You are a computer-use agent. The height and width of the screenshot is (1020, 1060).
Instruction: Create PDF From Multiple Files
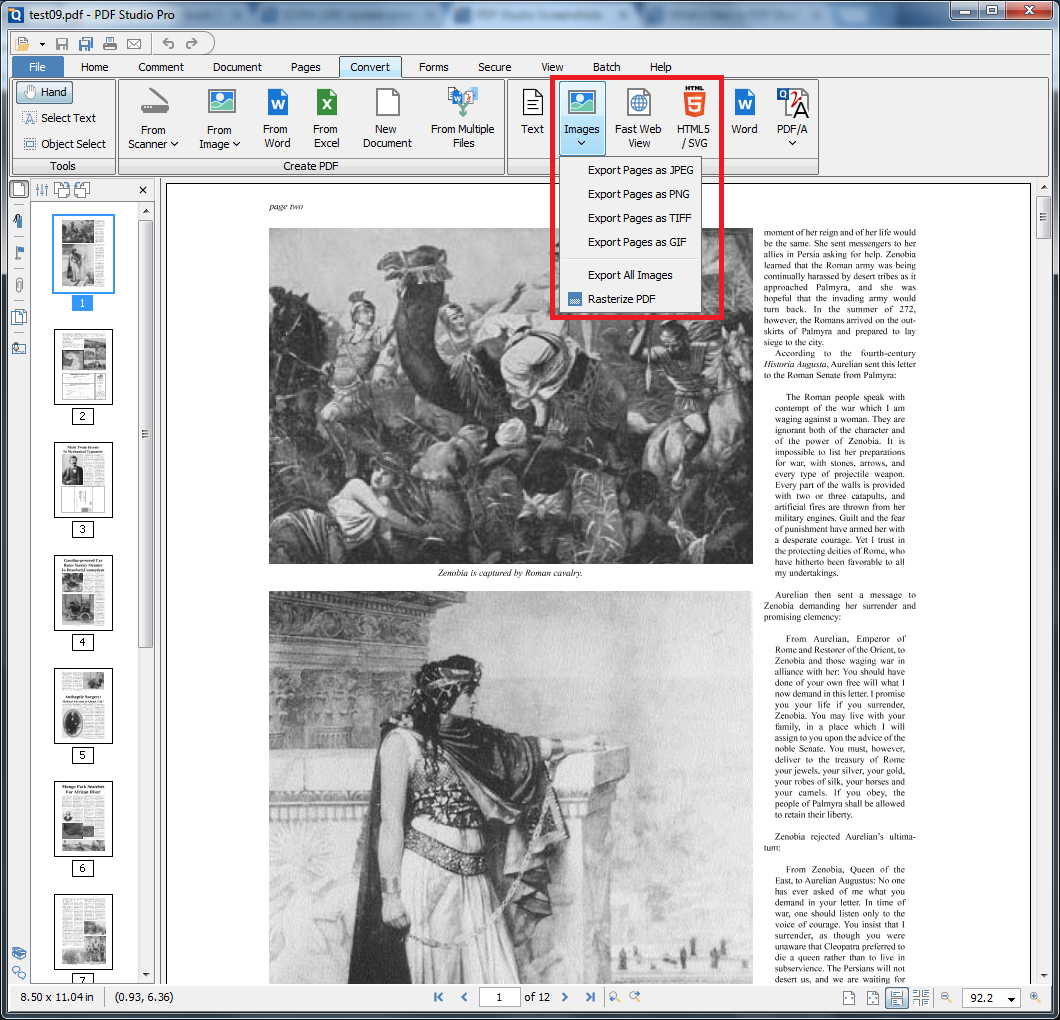click(x=463, y=118)
